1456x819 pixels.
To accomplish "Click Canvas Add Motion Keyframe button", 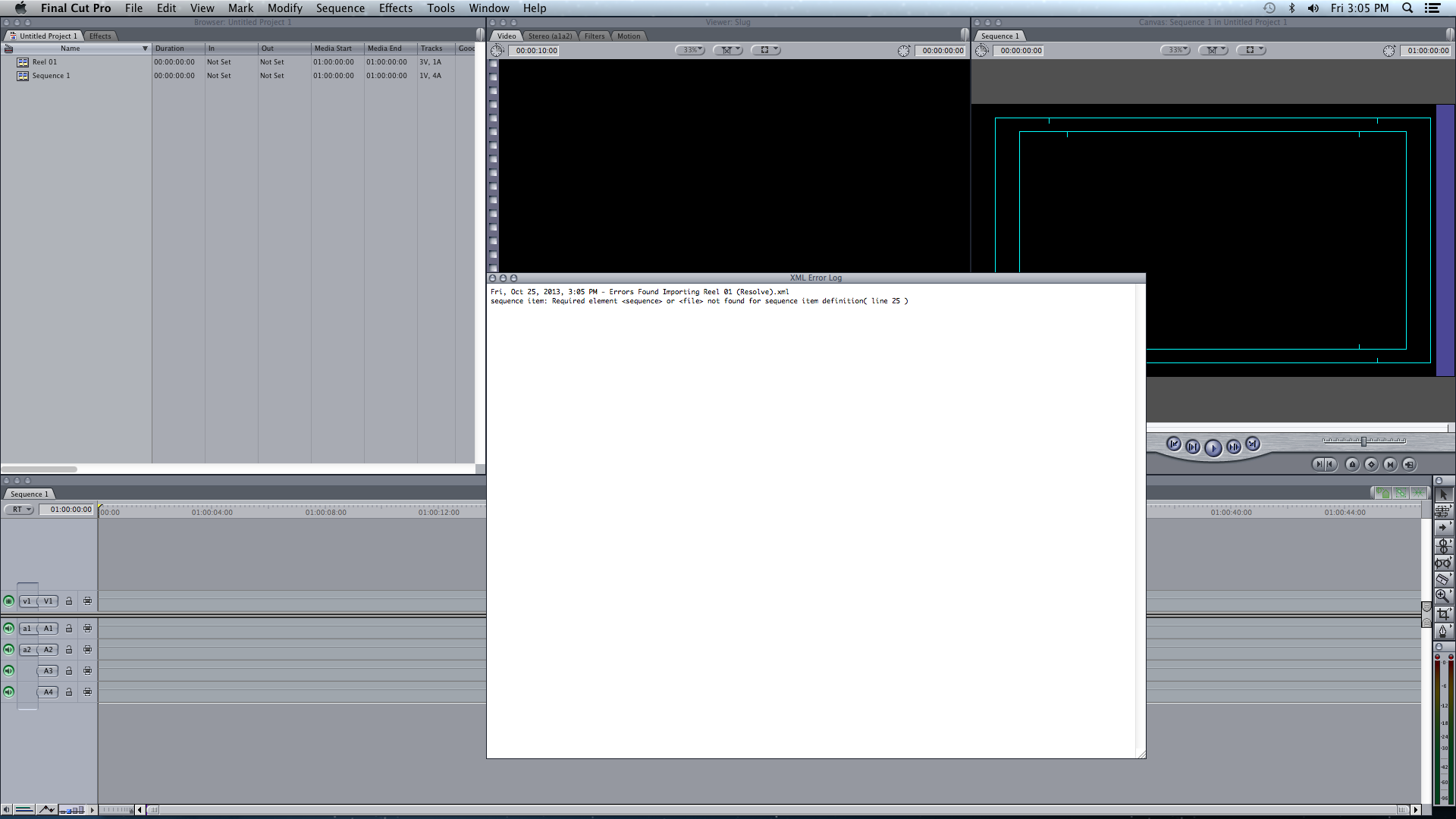I will (1371, 464).
